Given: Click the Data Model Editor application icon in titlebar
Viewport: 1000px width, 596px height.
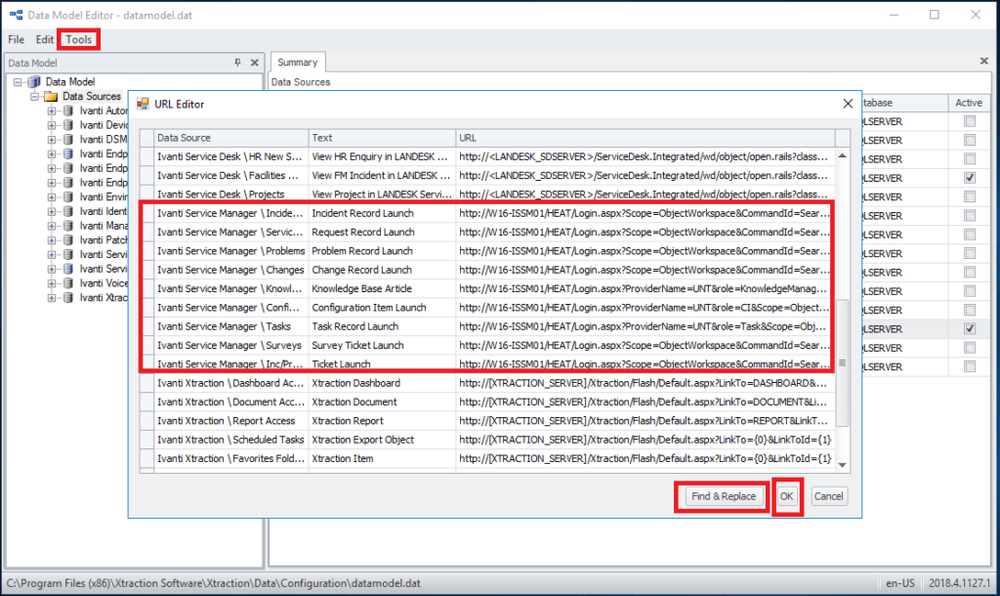Looking at the screenshot, I should point(15,15).
